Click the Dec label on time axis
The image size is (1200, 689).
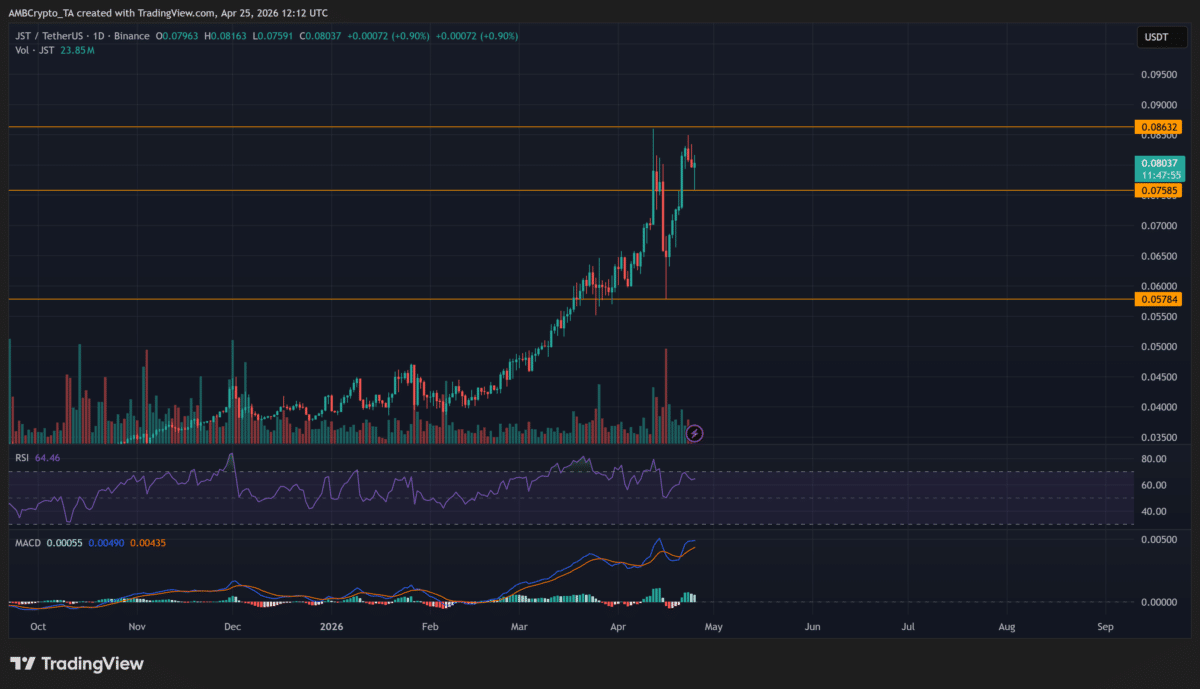coord(232,626)
